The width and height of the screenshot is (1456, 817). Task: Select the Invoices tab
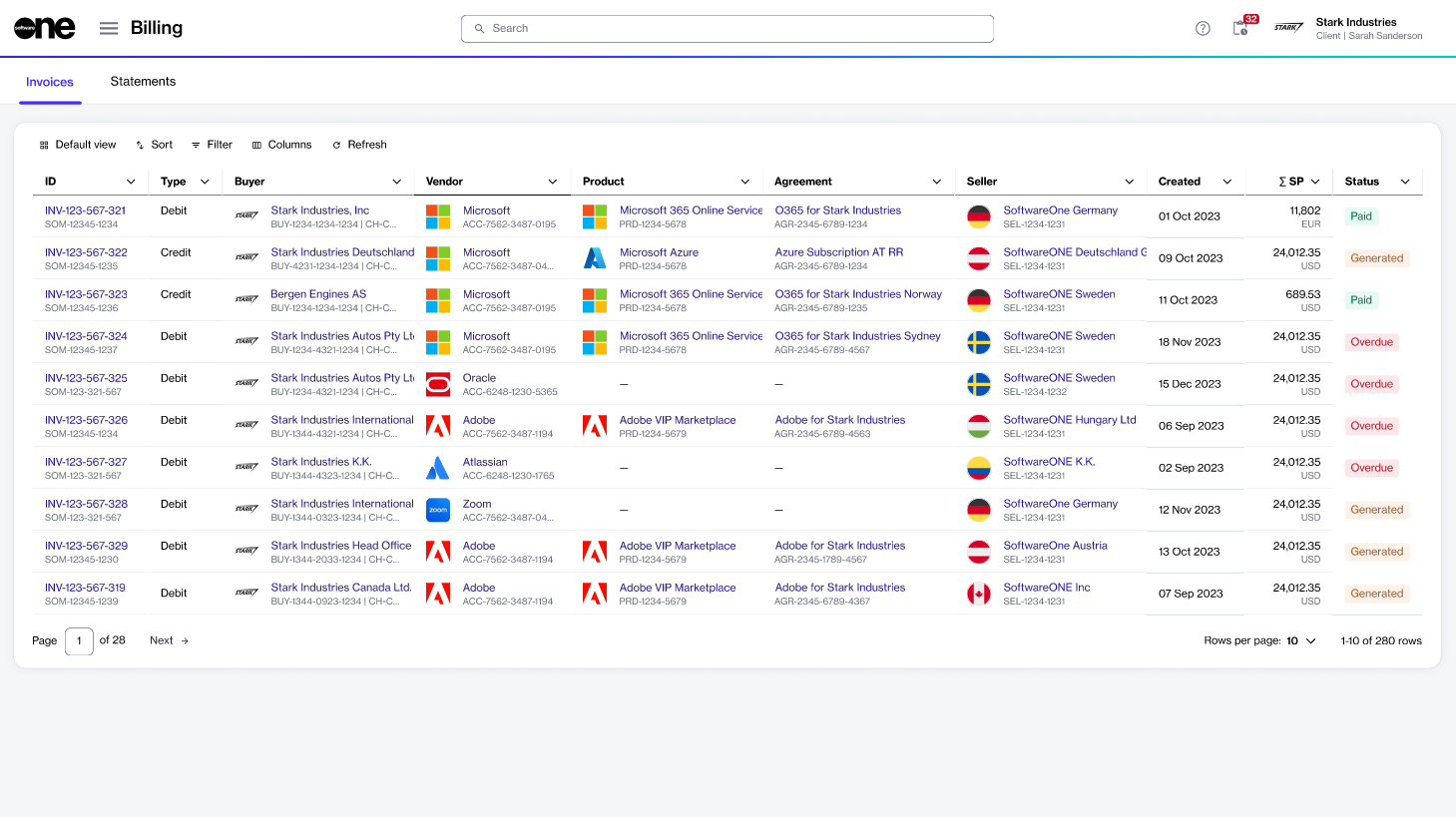click(50, 82)
